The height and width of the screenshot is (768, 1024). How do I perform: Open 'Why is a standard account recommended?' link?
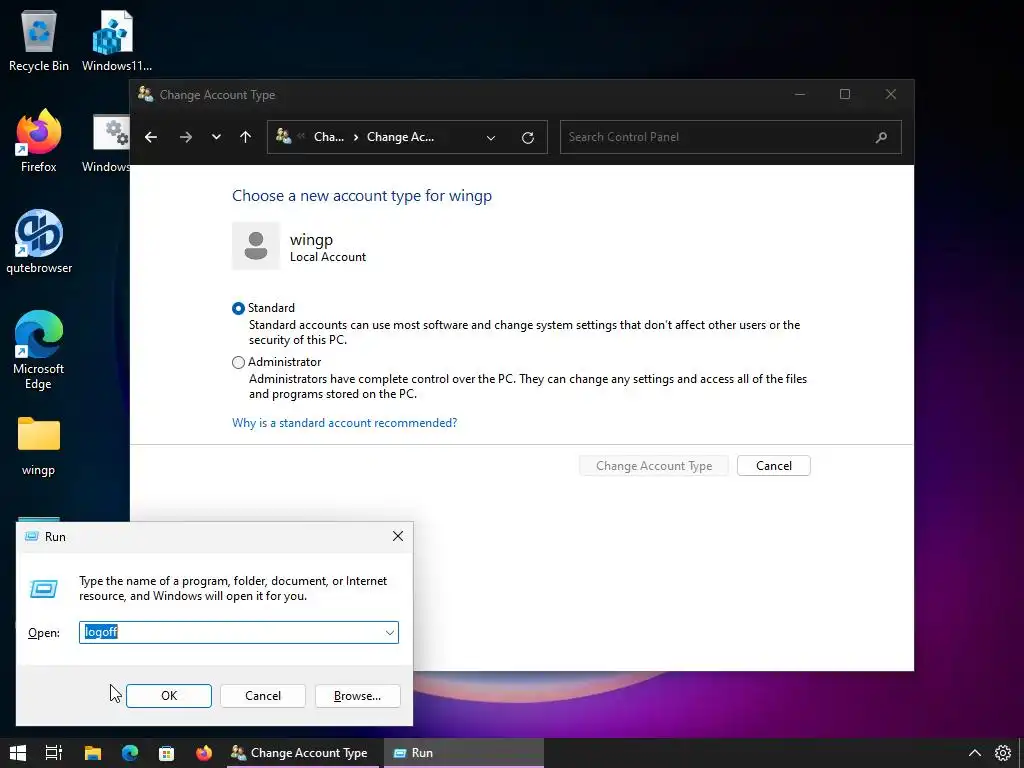click(345, 423)
